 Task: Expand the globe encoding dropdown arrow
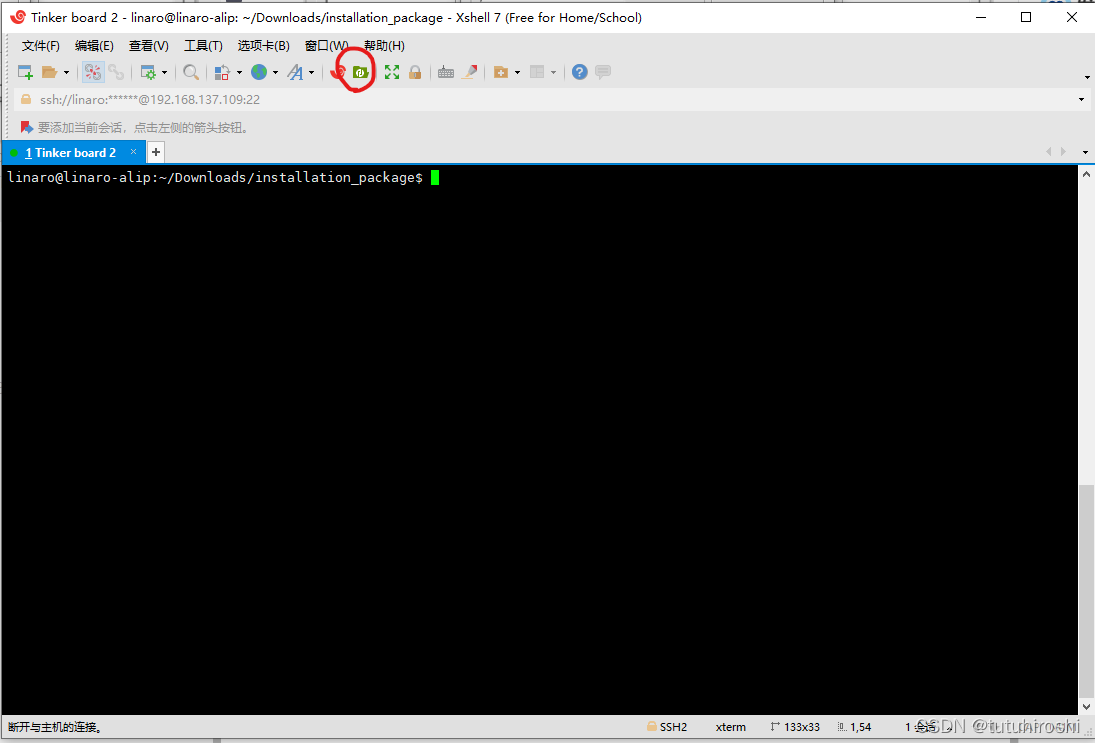[275, 72]
